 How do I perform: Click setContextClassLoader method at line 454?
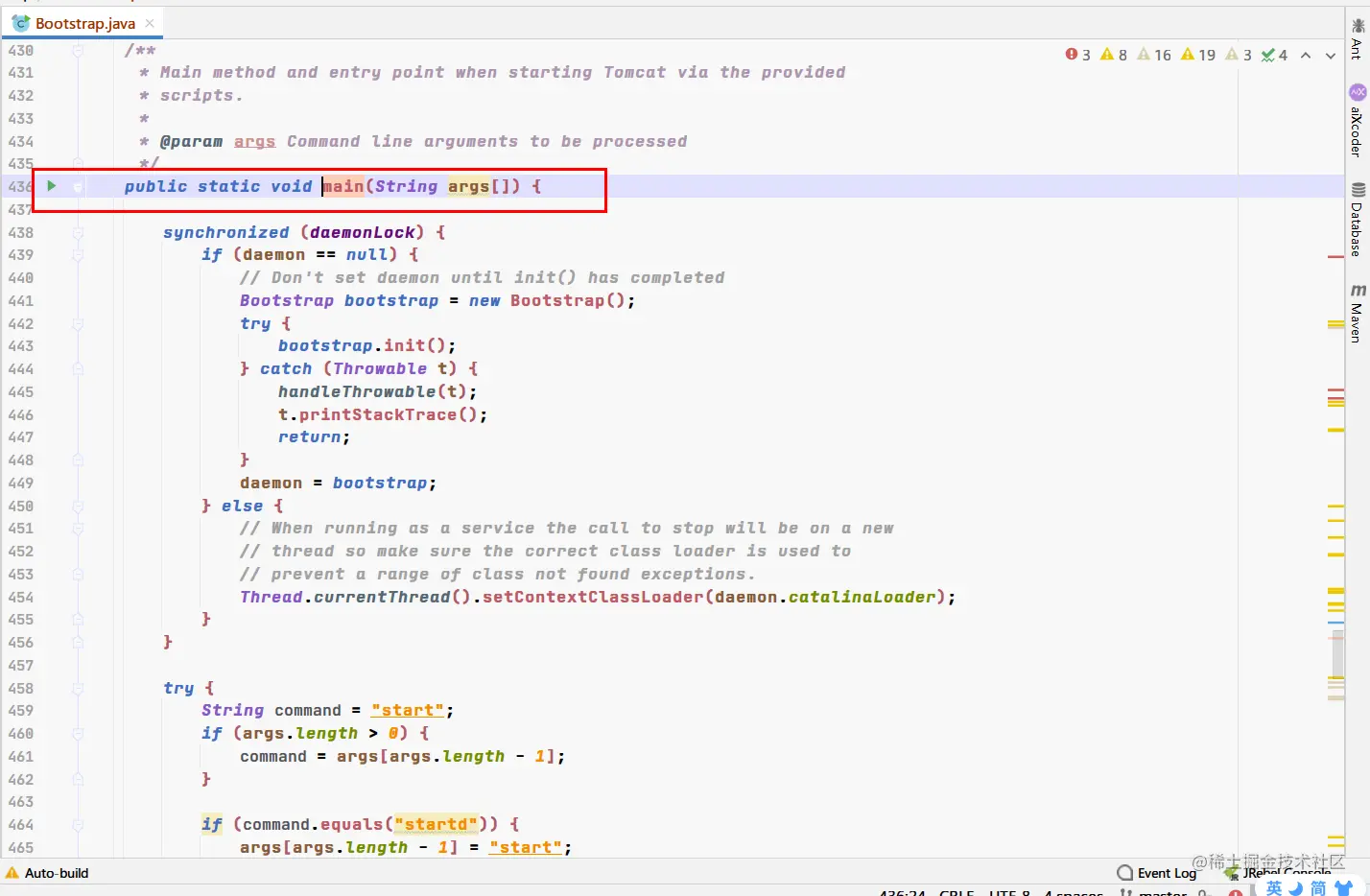click(593, 597)
